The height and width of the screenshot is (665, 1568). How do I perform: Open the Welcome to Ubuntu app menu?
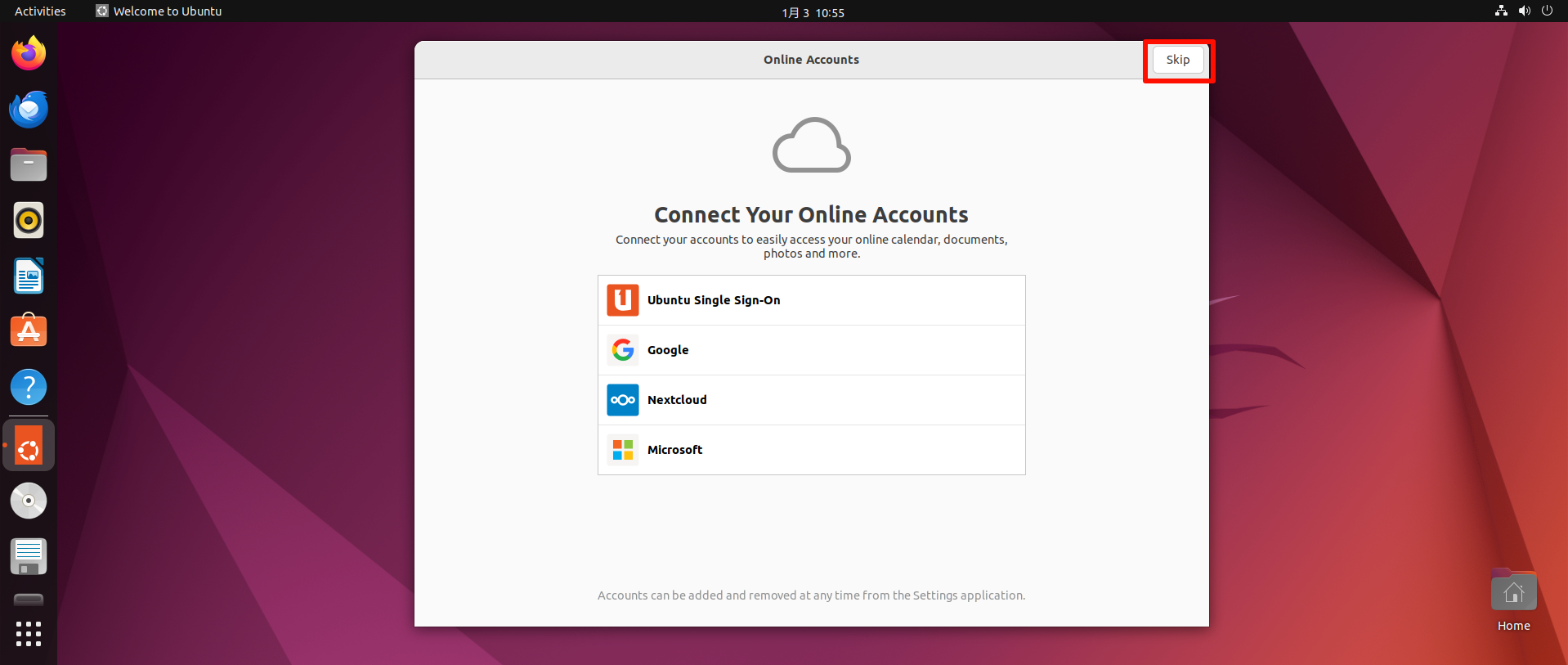coord(159,11)
